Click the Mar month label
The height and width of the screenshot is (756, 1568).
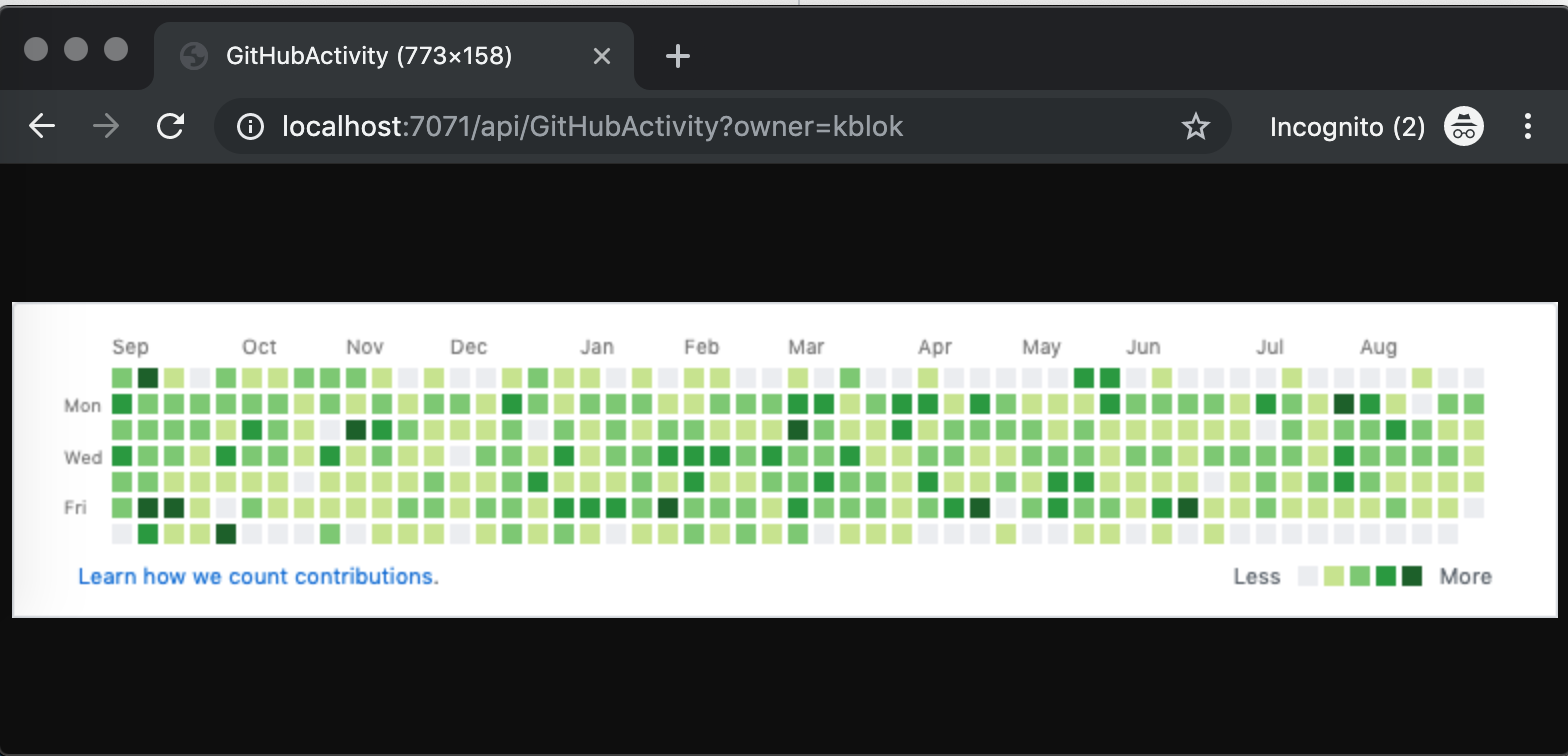[806, 347]
